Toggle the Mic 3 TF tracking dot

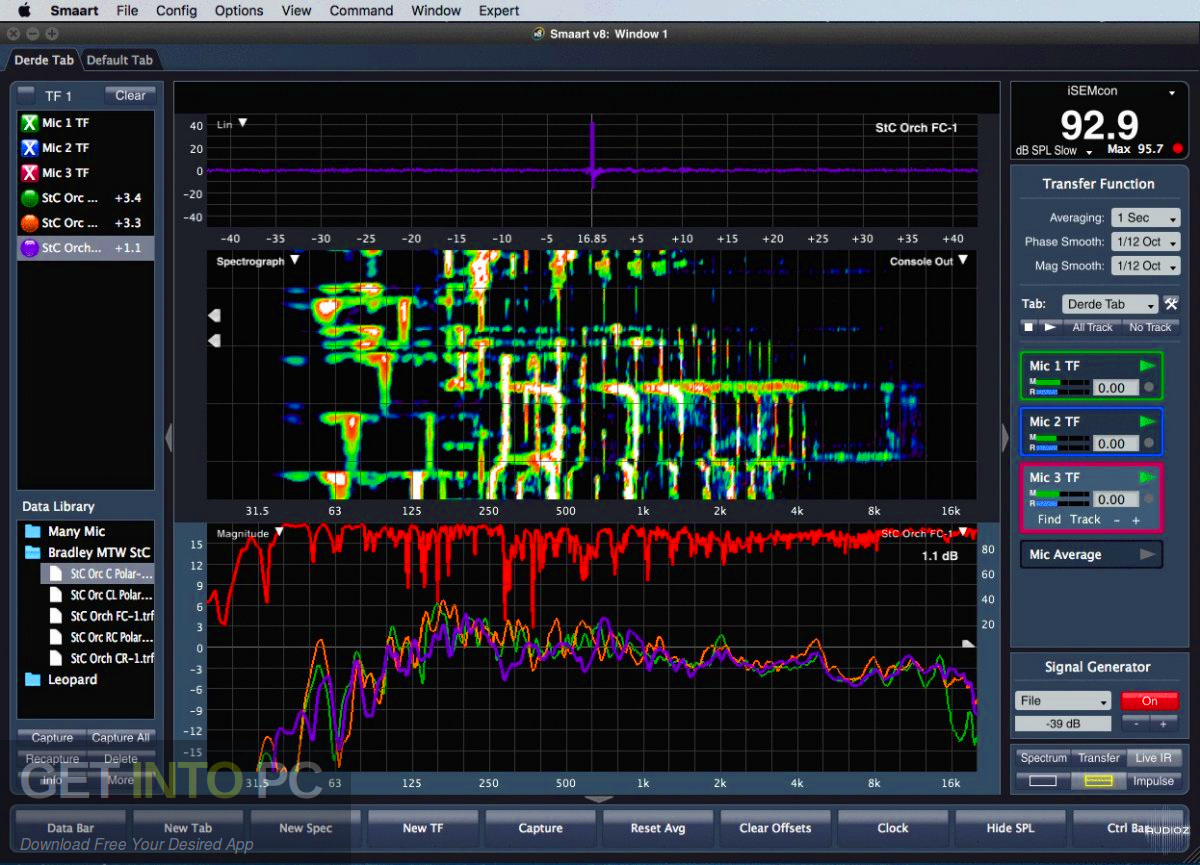(1149, 499)
